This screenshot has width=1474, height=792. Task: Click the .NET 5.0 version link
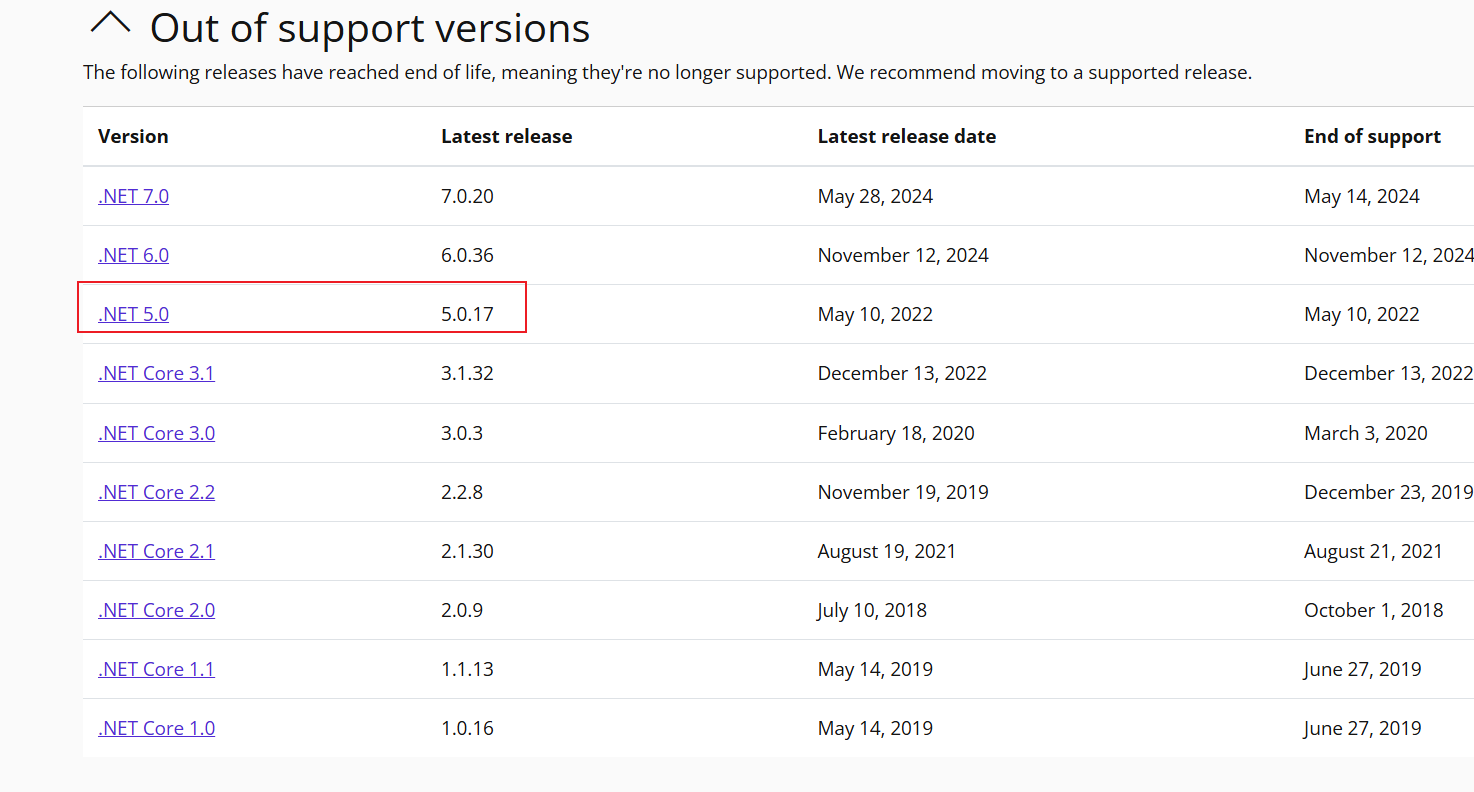(x=133, y=314)
